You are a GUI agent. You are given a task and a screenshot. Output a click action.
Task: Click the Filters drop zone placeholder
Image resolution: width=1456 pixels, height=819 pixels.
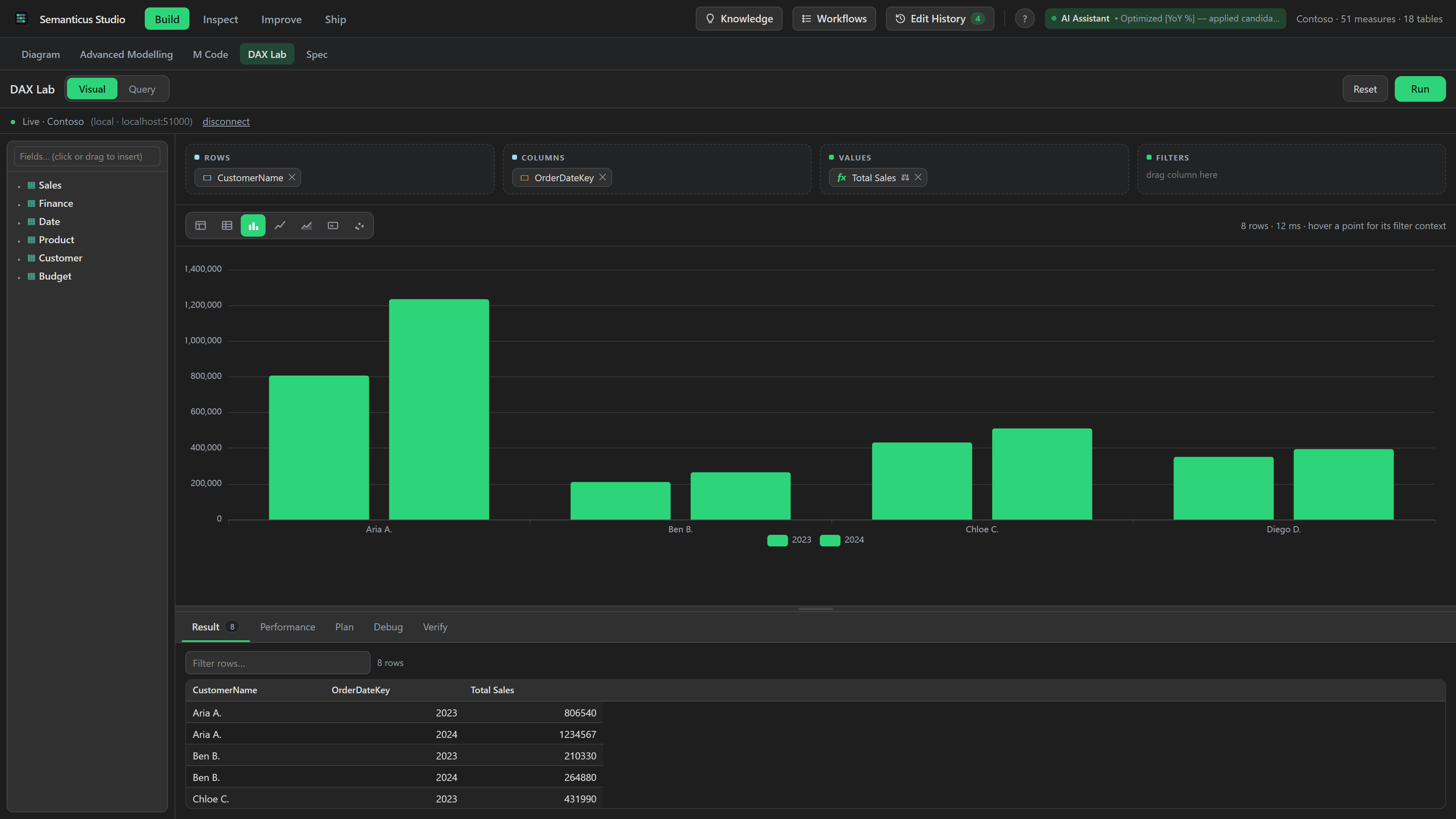[1181, 175]
